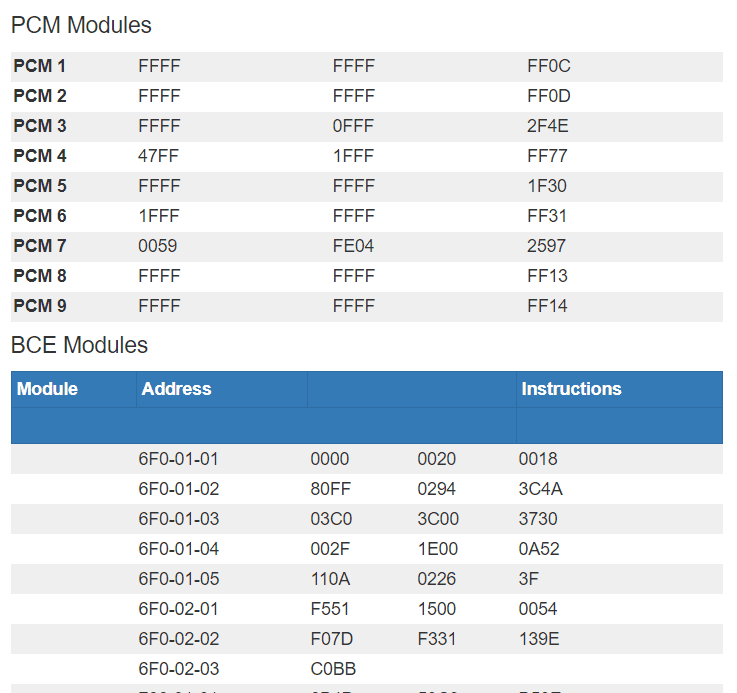This screenshot has height=693, width=737.
Task: Click the PCM 3 row label
Action: [x=39, y=126]
